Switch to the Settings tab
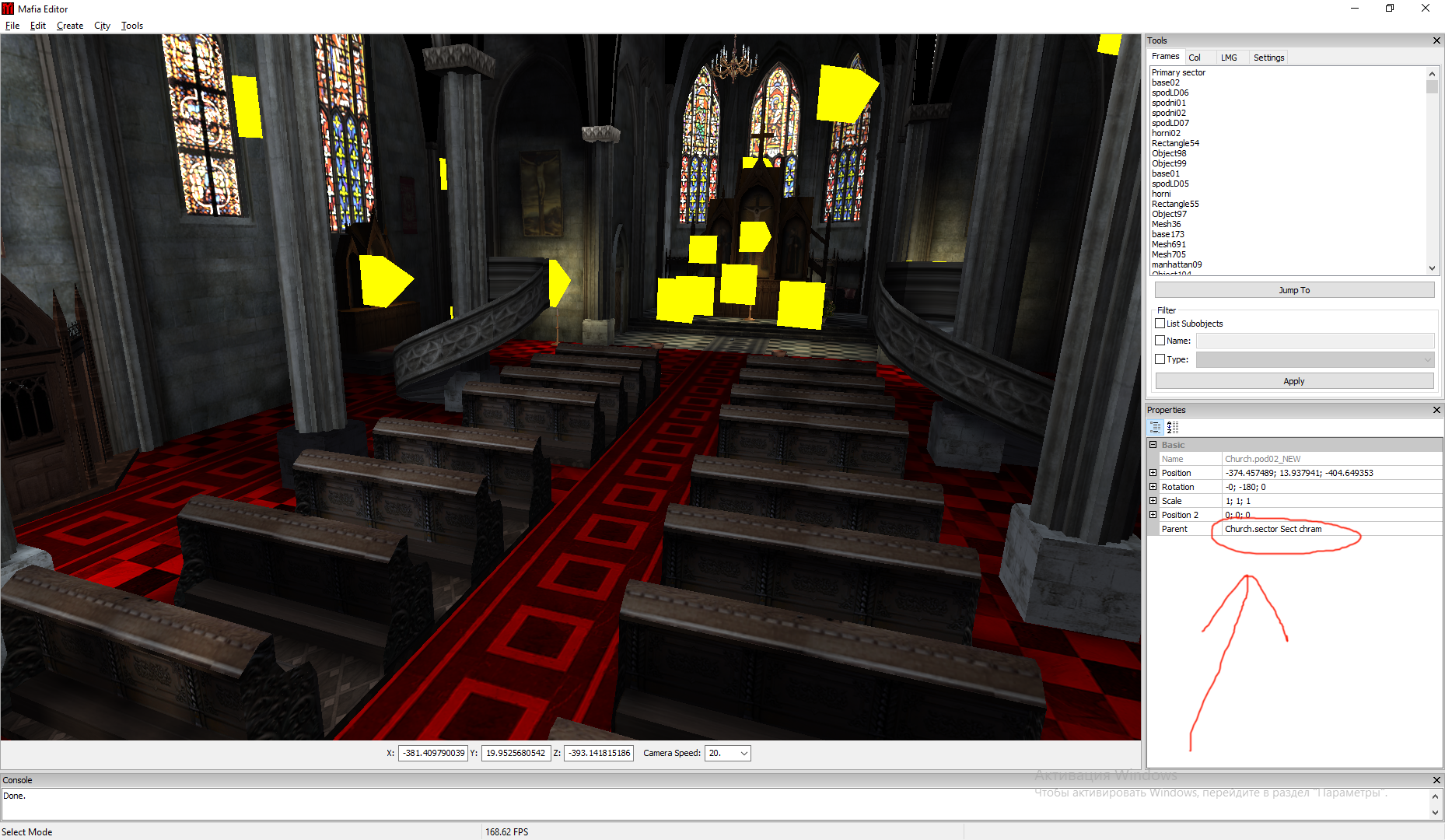Image resolution: width=1445 pixels, height=840 pixels. [1268, 58]
